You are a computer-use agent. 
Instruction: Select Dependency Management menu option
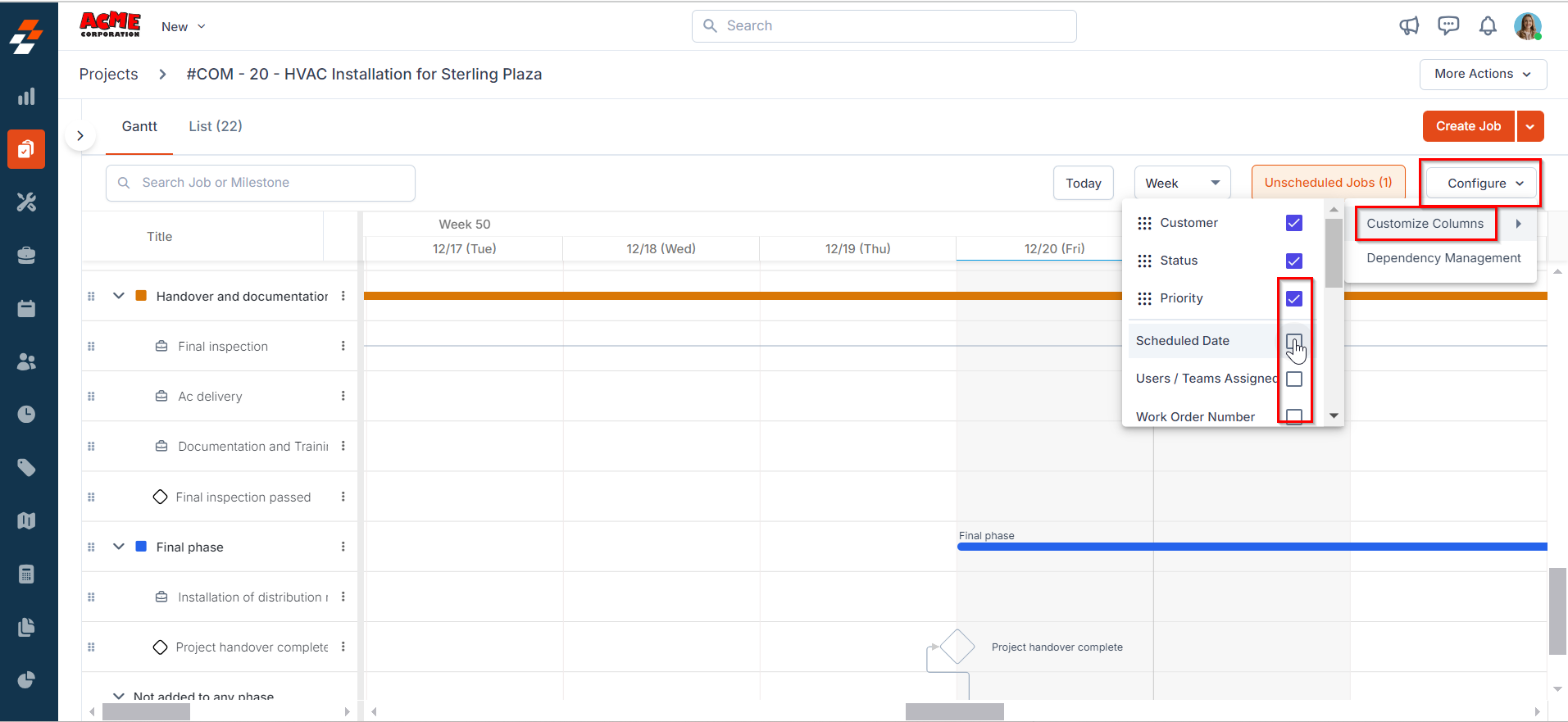click(x=1443, y=258)
